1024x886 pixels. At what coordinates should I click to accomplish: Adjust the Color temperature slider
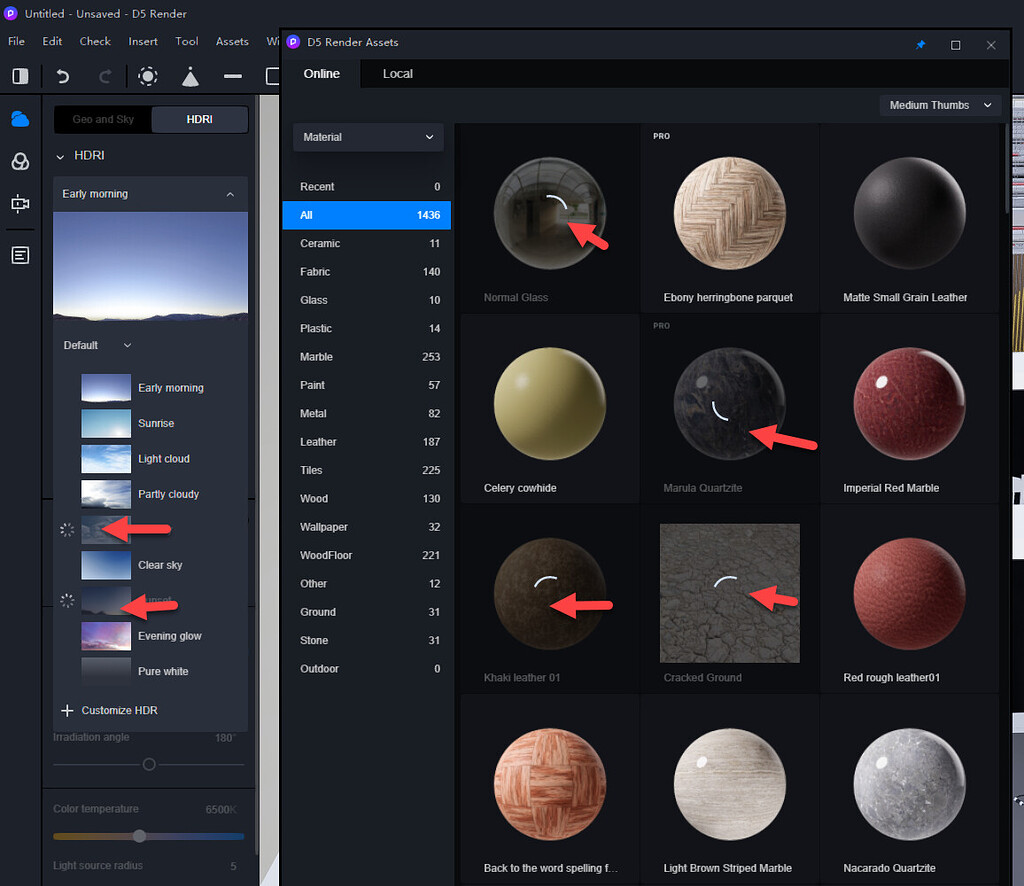pyautogui.click(x=139, y=836)
